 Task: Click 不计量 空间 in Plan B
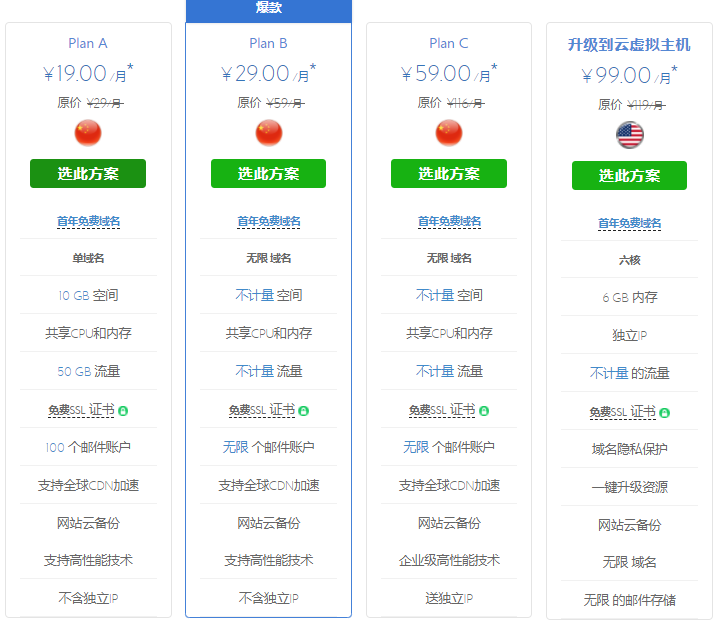point(269,296)
